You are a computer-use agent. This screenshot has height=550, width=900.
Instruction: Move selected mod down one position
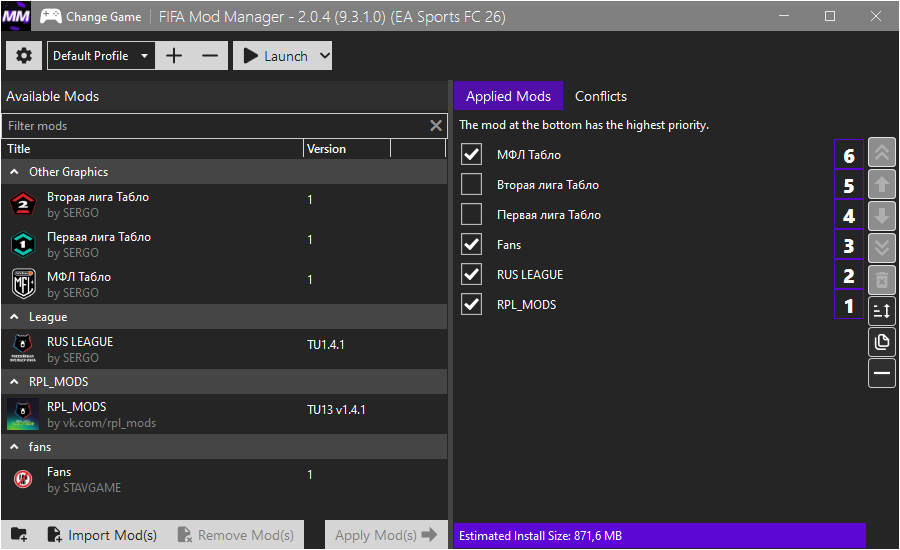pos(882,216)
